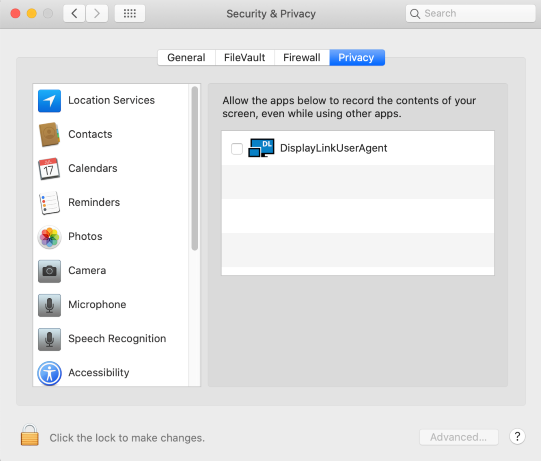Enable the DisplayLinkUserAgent screen recording checkbox
The height and width of the screenshot is (461, 541).
(x=237, y=149)
